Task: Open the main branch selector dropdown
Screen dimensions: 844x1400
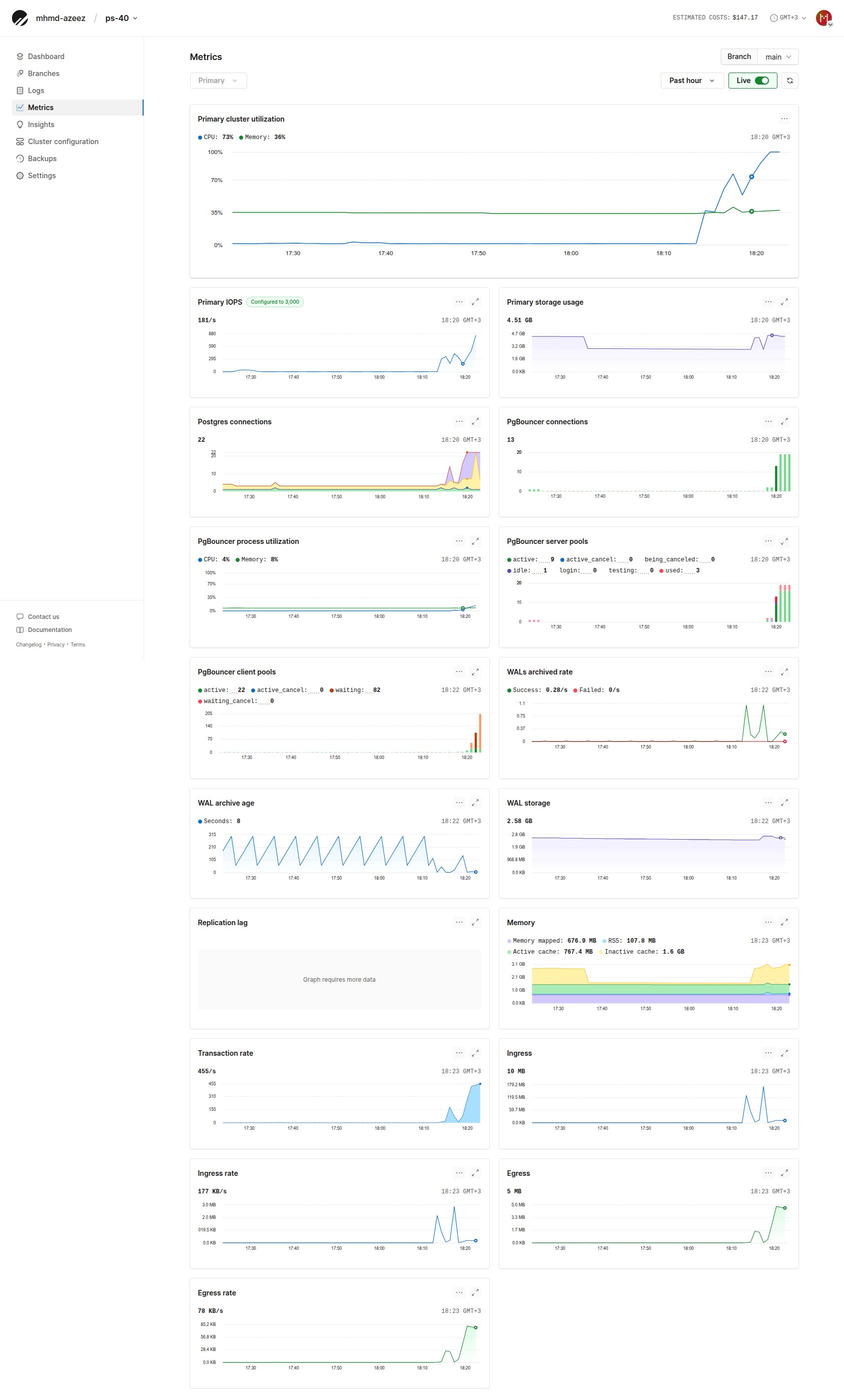Action: point(777,56)
